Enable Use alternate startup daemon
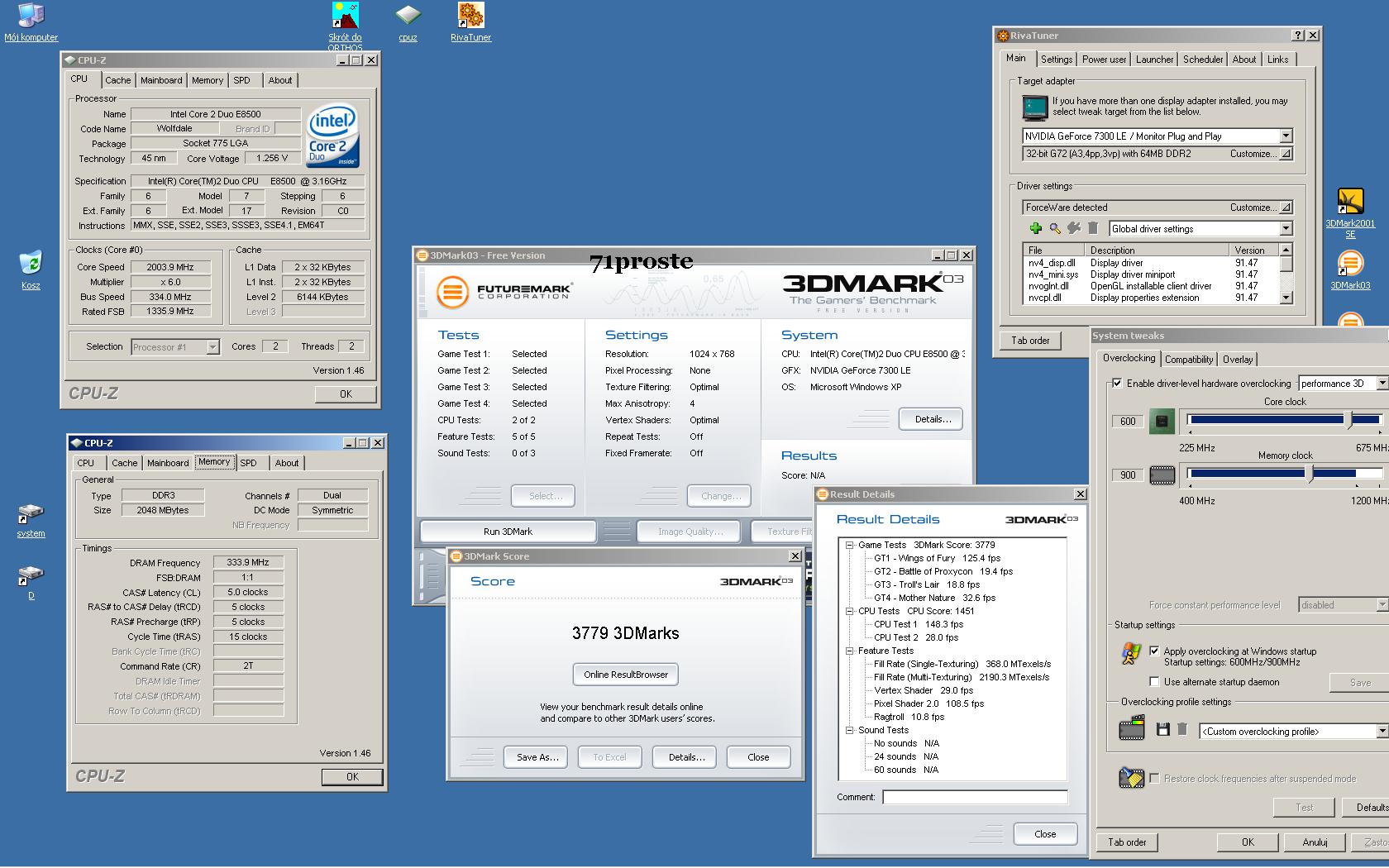Viewport: 1389px width, 868px height. click(x=1154, y=682)
